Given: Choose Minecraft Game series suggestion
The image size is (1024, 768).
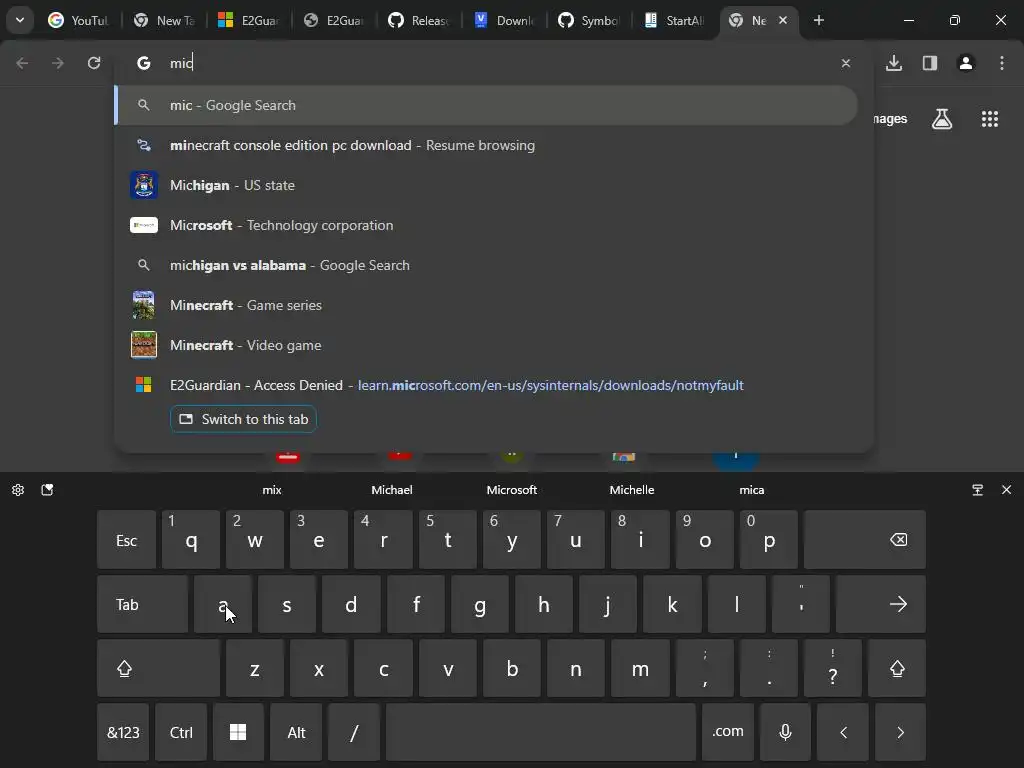Looking at the screenshot, I should (487, 305).
